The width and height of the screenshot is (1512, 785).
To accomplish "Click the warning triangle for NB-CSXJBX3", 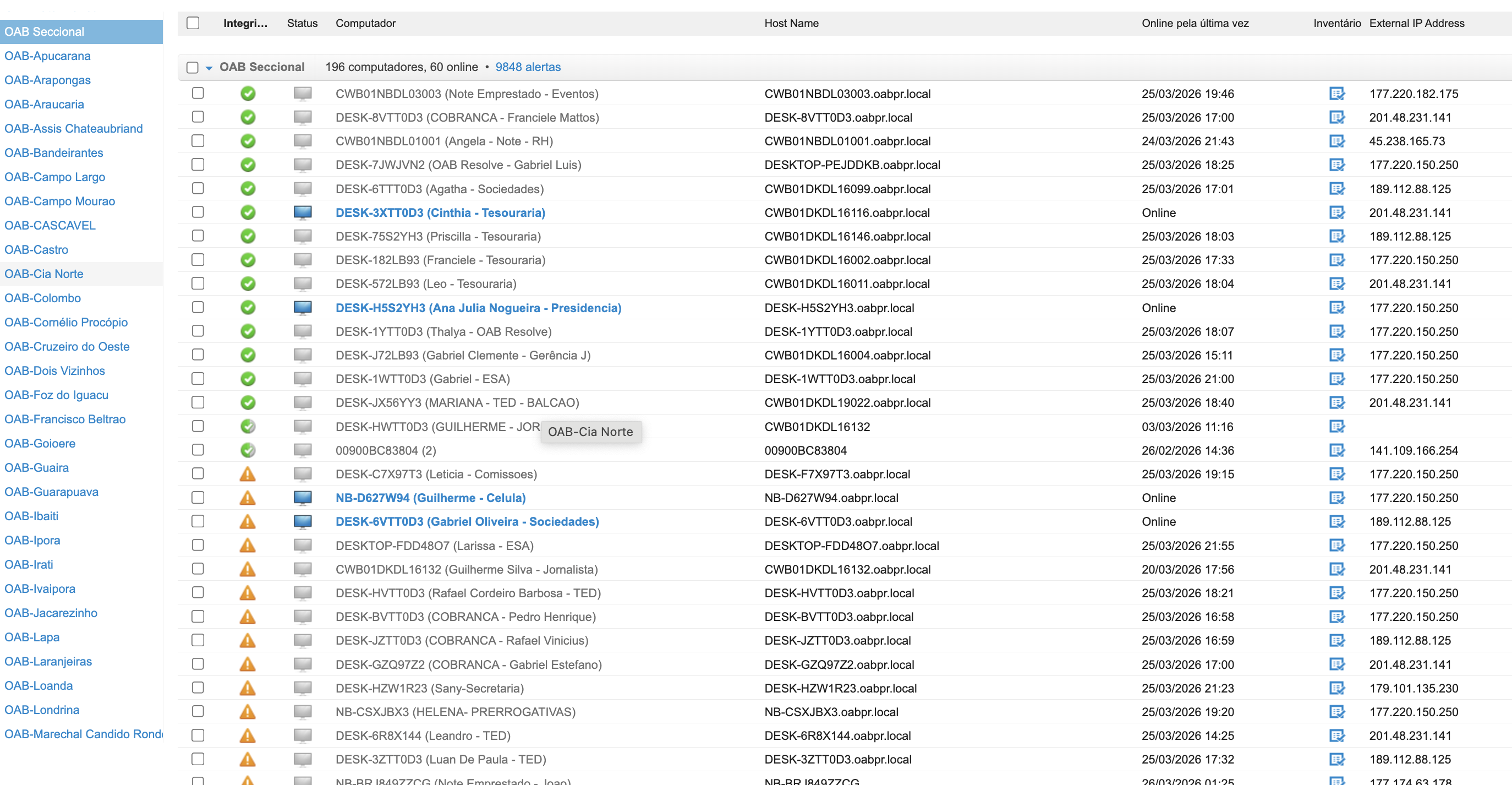I will (248, 712).
